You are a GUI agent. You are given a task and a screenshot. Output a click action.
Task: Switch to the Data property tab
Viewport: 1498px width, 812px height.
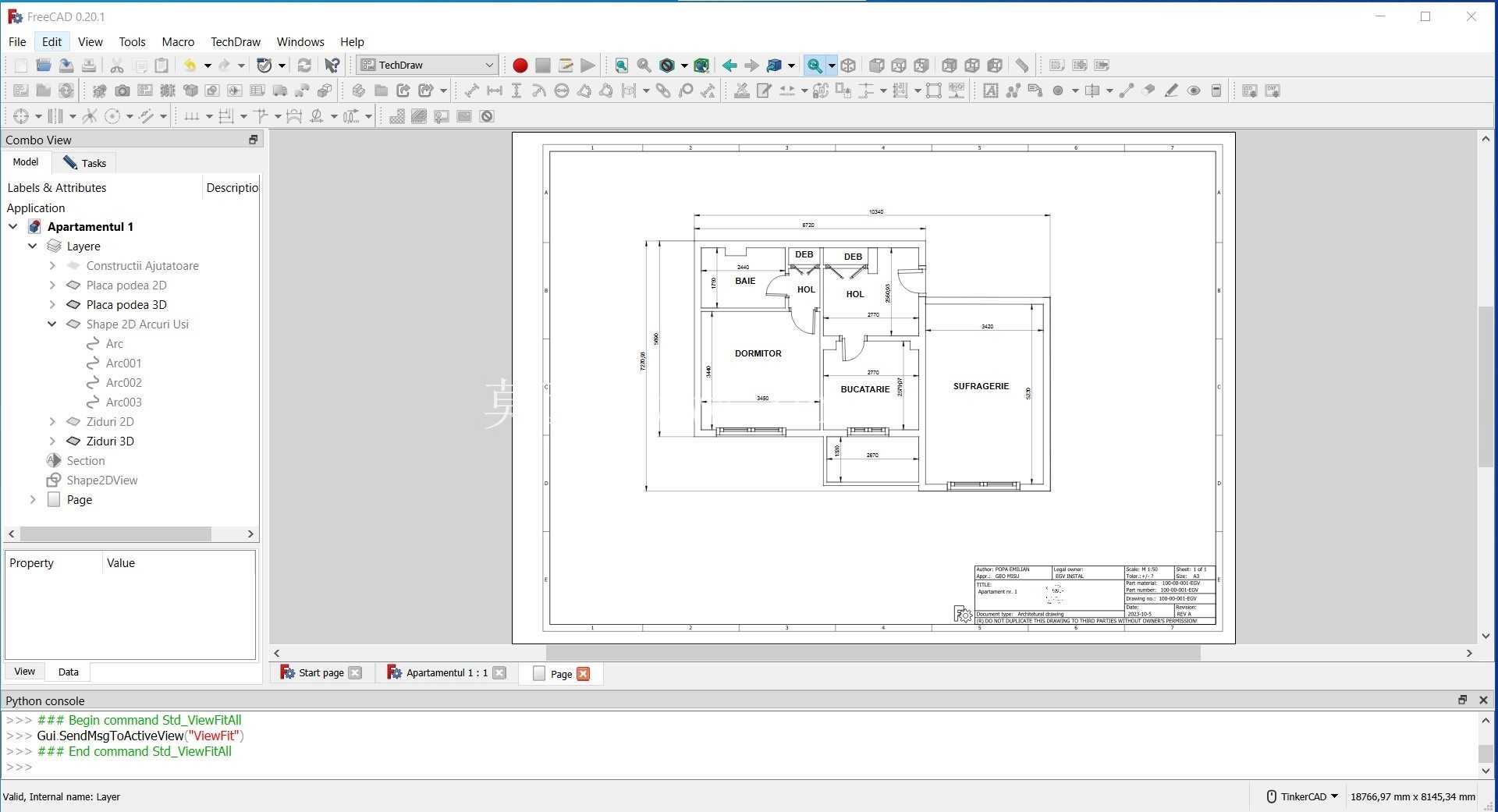69,672
